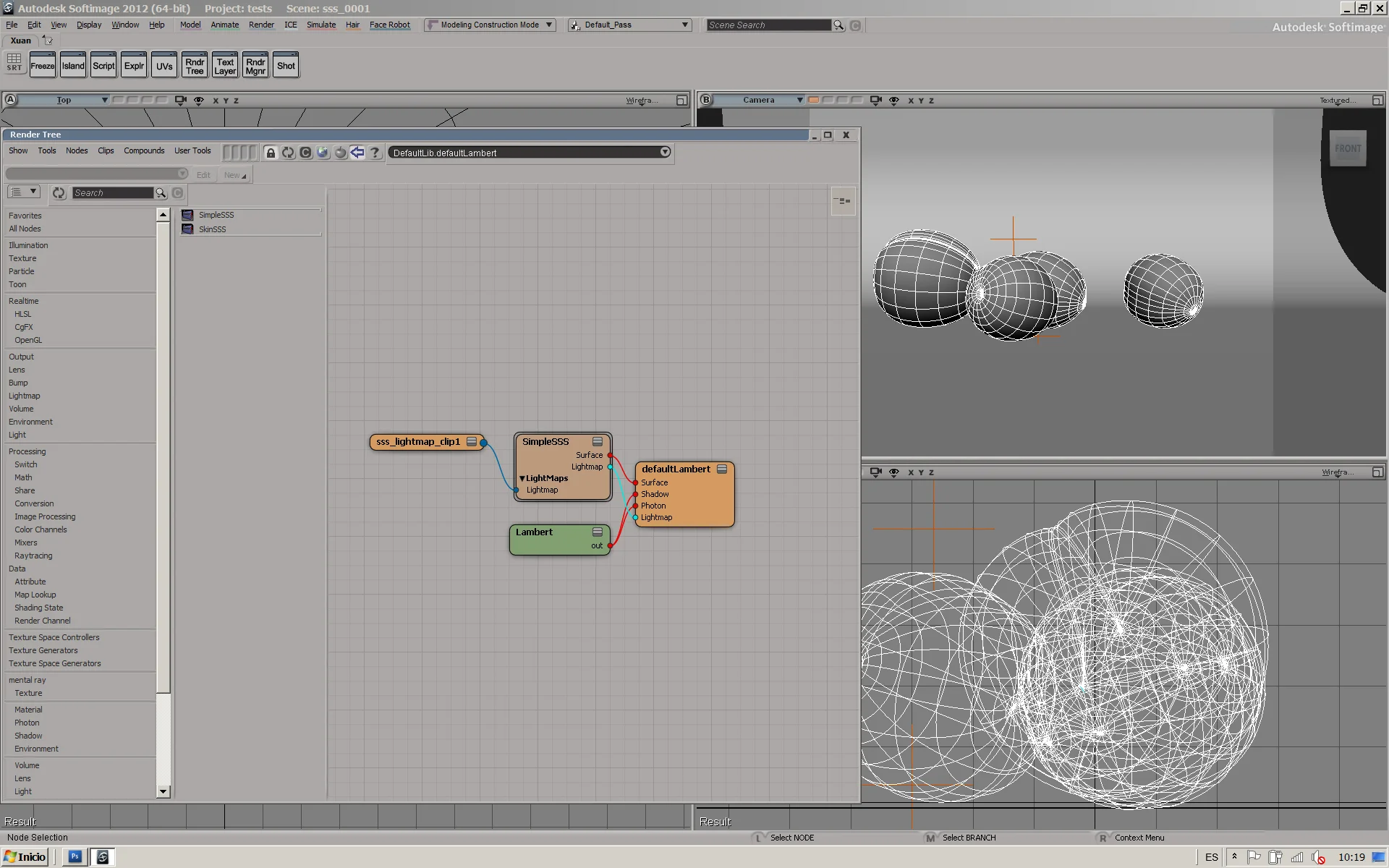
Task: Click the Freeze toolbar button
Action: 42,66
